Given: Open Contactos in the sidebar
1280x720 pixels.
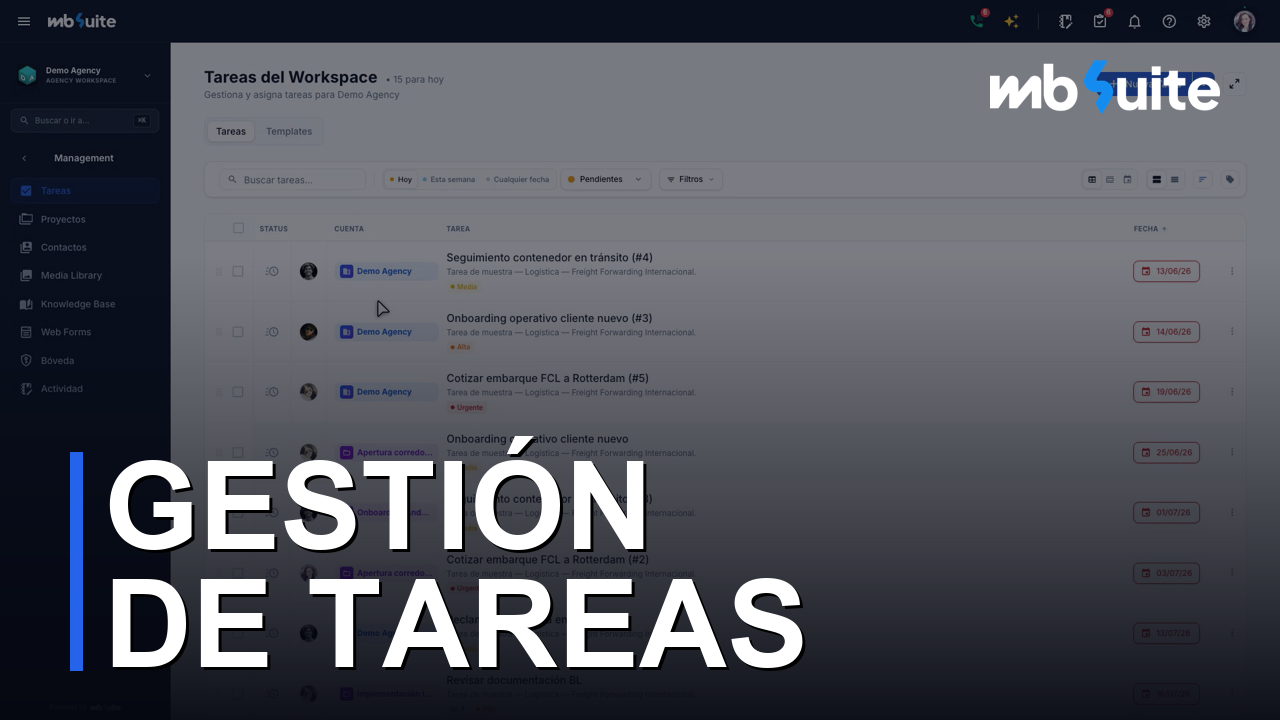Looking at the screenshot, I should coord(85,247).
